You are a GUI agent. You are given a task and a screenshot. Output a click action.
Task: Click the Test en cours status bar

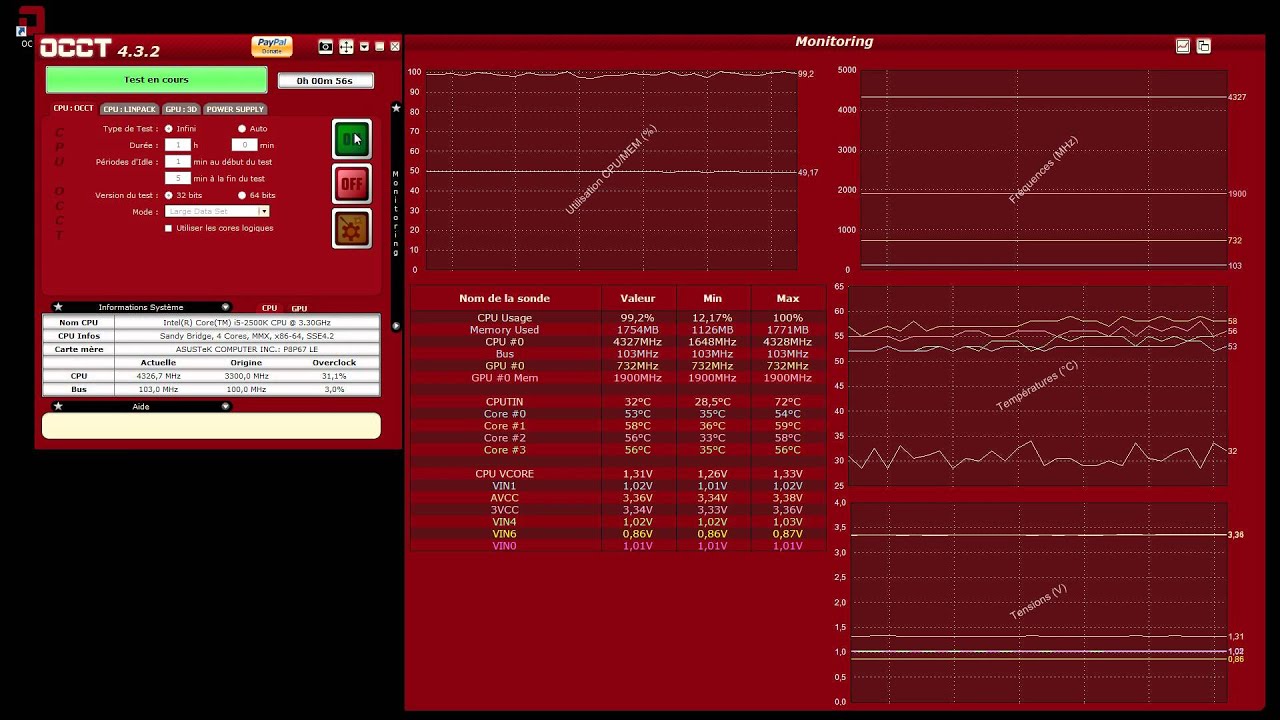[x=156, y=80]
